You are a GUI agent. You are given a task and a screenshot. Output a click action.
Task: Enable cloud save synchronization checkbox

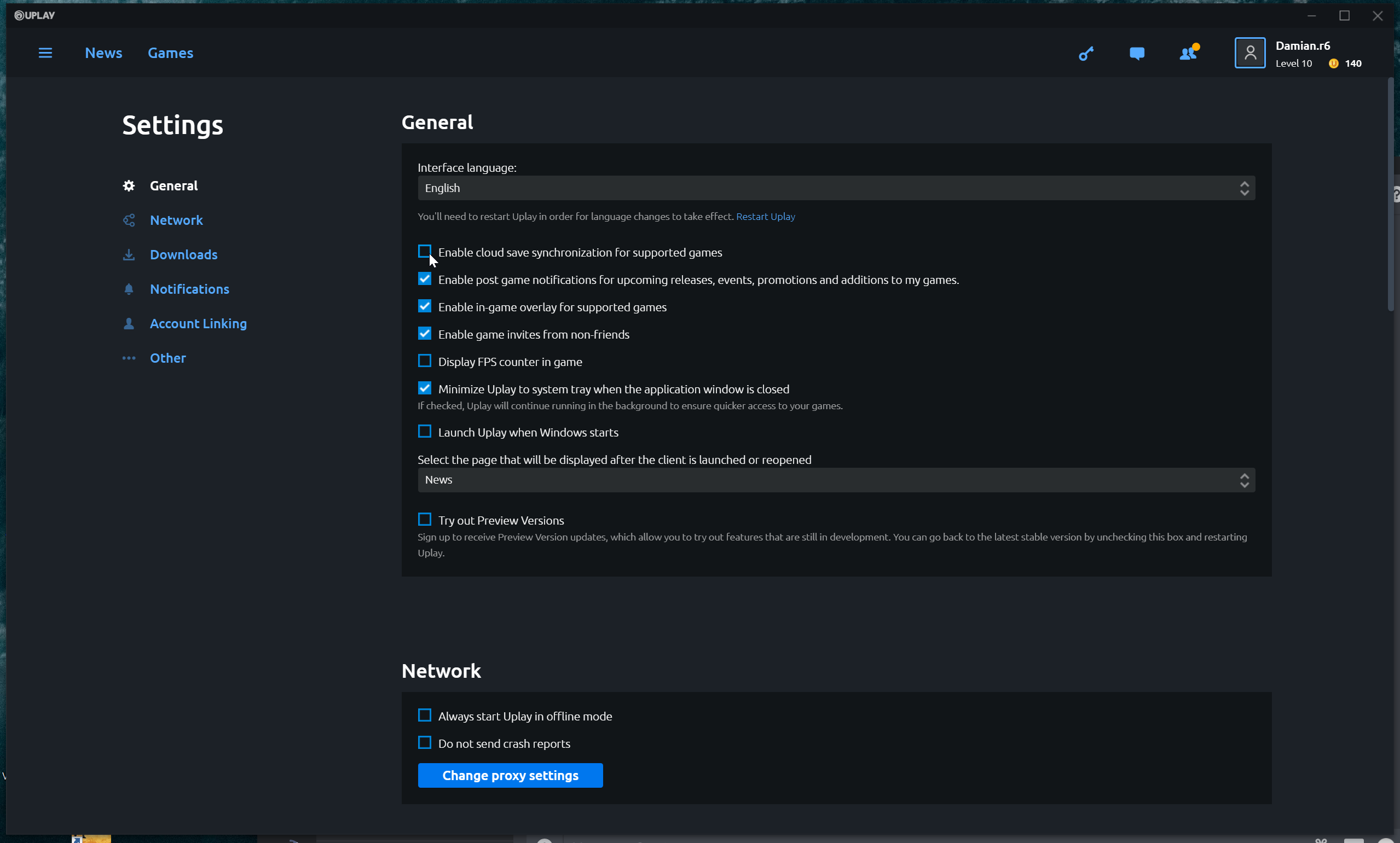click(424, 251)
